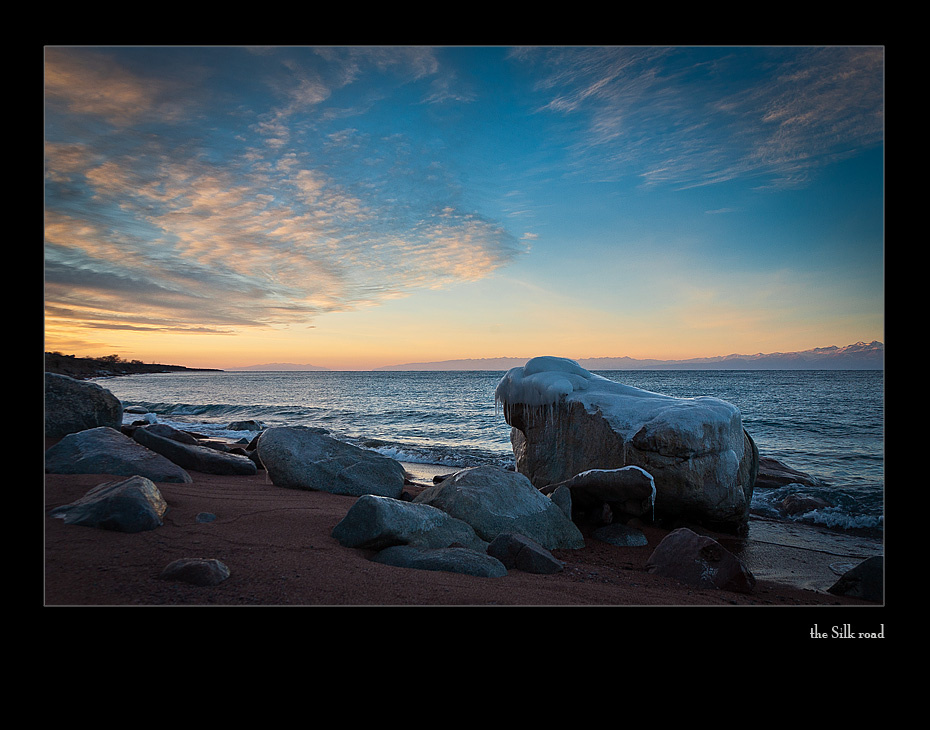Viewport: 930px width, 730px height.
Task: Click the reddish rock in water right of the boulder
Action: click(x=784, y=474)
